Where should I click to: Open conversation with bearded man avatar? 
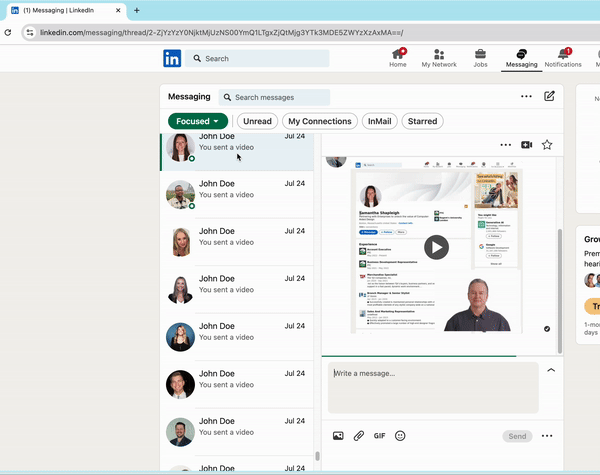click(236, 432)
